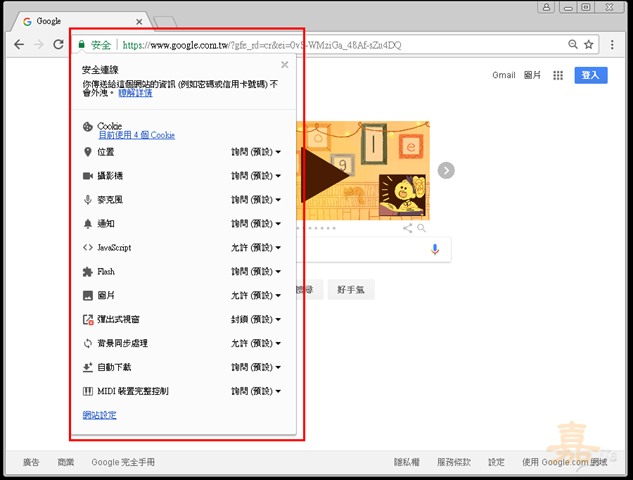
Task: Click the doodle search magnifier icon
Action: 421,228
